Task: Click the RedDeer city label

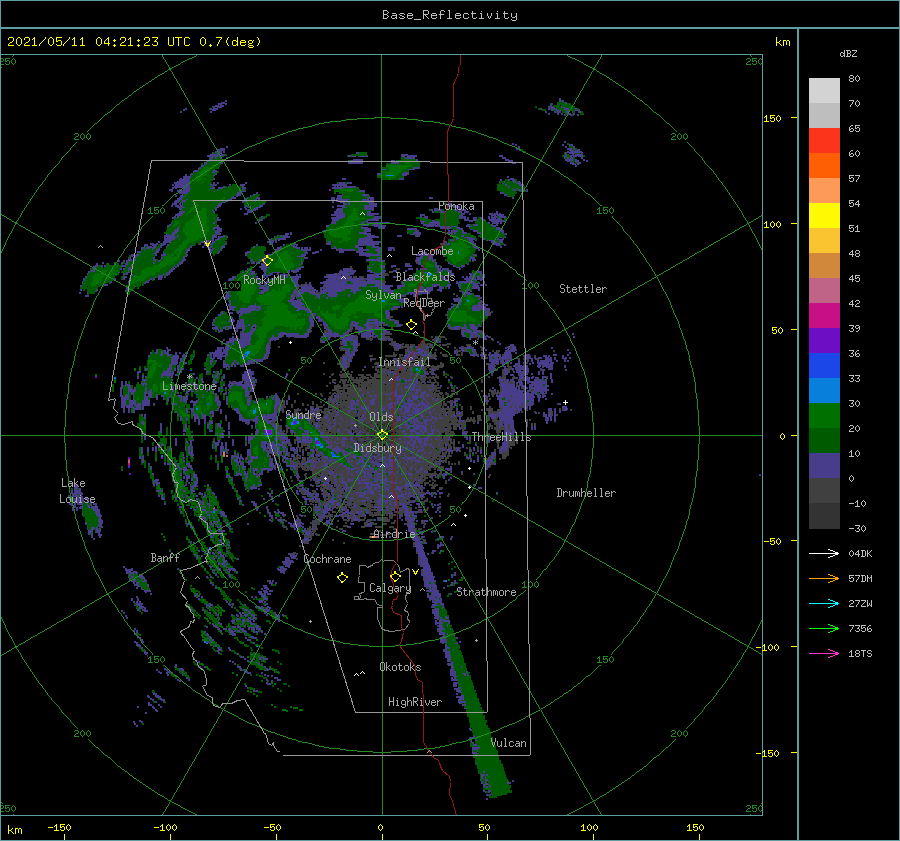Action: [424, 303]
